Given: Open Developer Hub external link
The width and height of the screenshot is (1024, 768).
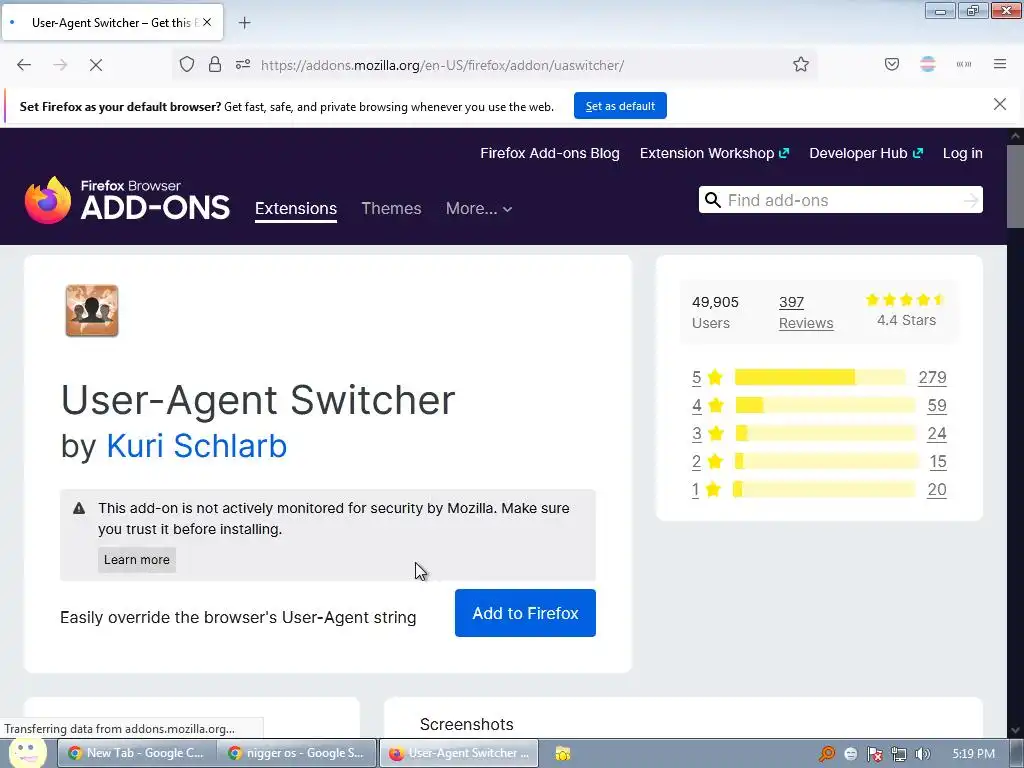Looking at the screenshot, I should click(866, 153).
